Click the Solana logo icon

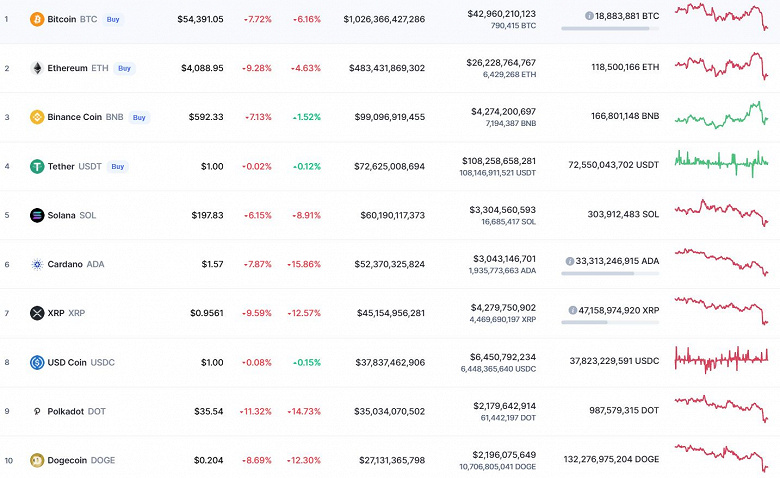(37, 215)
